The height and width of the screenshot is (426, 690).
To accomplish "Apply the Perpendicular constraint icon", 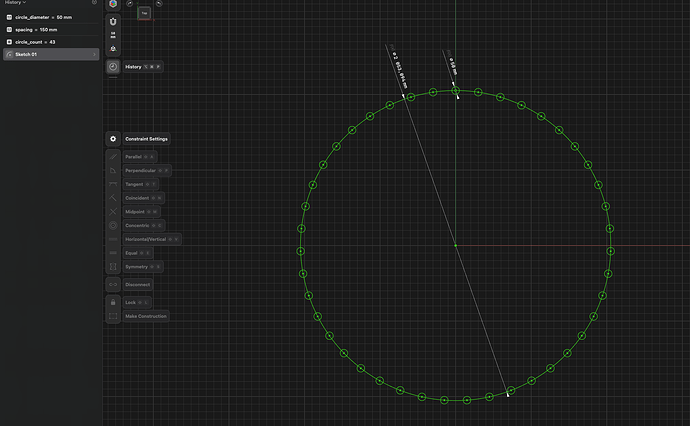I will tap(113, 170).
